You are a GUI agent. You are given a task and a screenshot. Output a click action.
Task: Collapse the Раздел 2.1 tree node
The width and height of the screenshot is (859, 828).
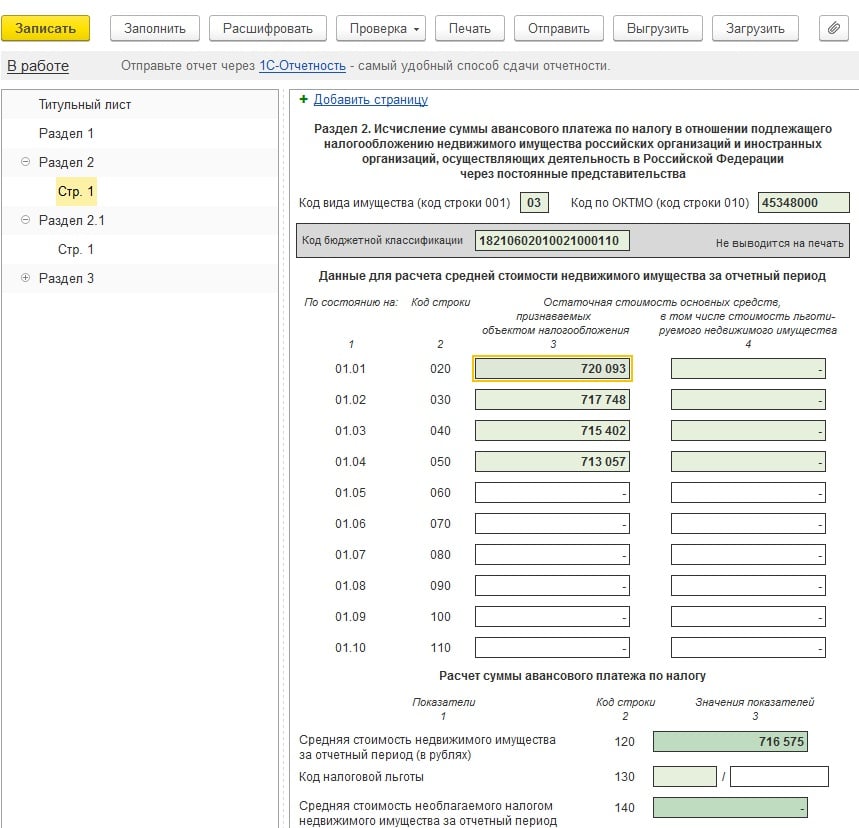(25, 220)
